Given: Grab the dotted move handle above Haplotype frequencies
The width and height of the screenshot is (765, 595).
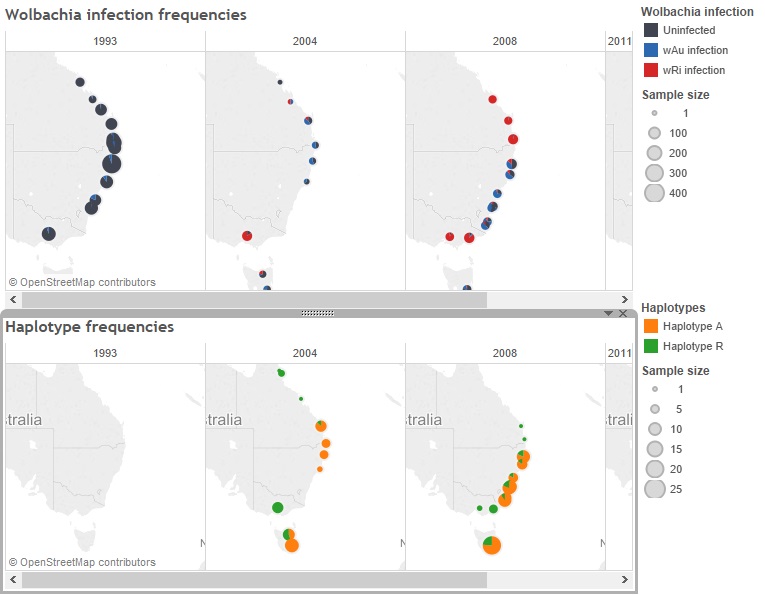Looking at the screenshot, I should point(317,313).
